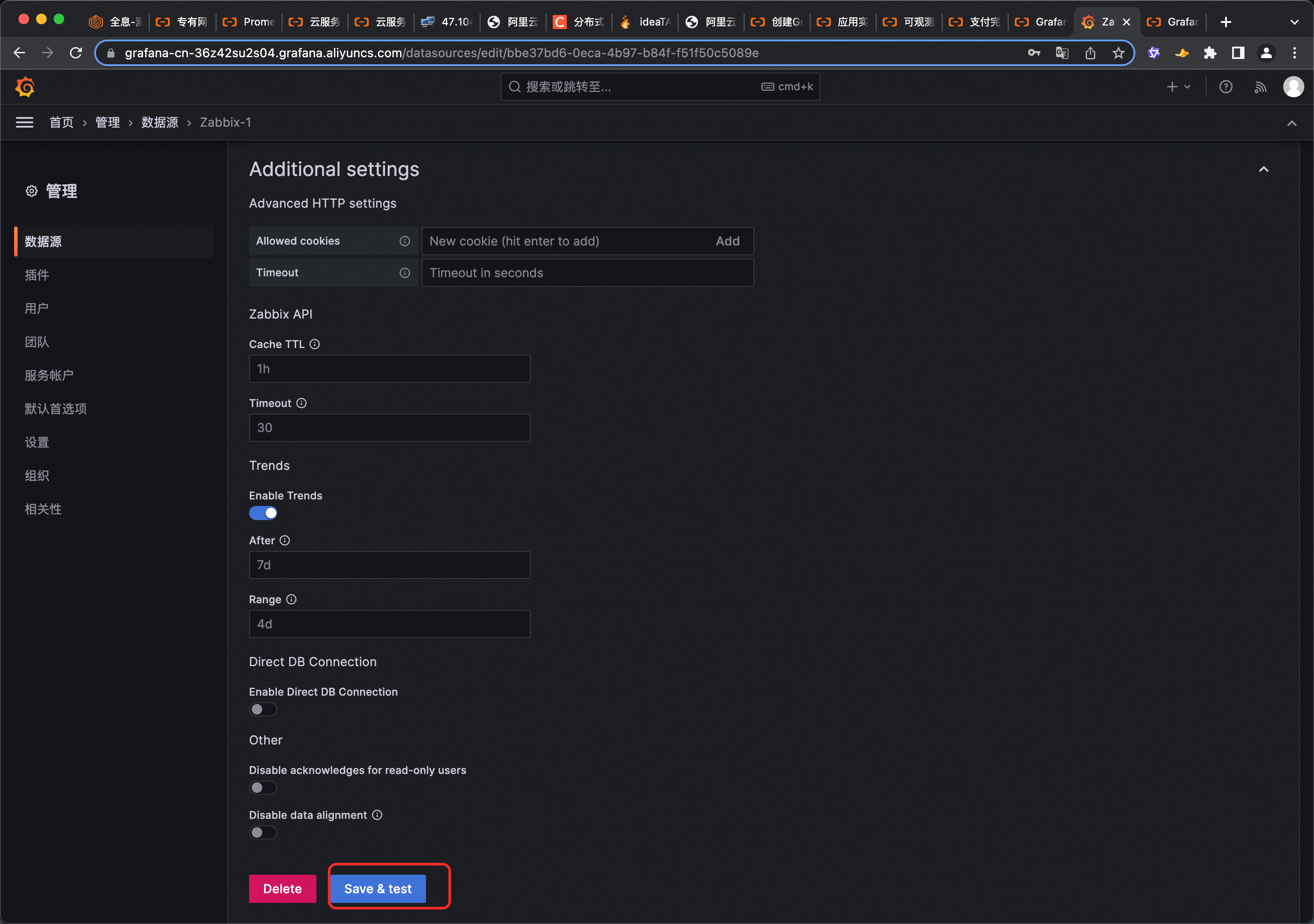Open 服务帐户 in the sidebar
This screenshot has width=1314, height=924.
click(49, 375)
